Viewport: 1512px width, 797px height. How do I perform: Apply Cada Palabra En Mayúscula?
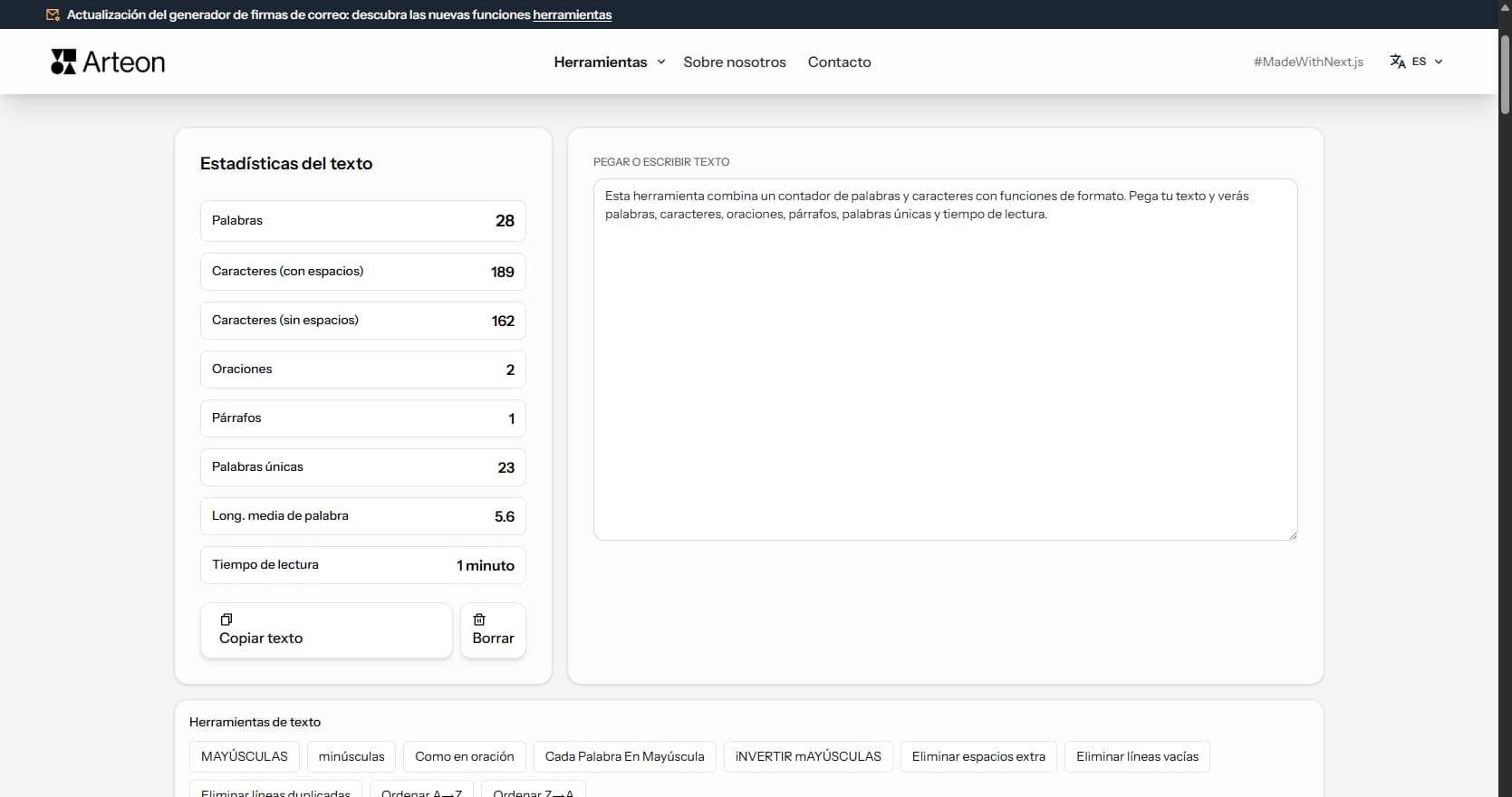click(624, 756)
